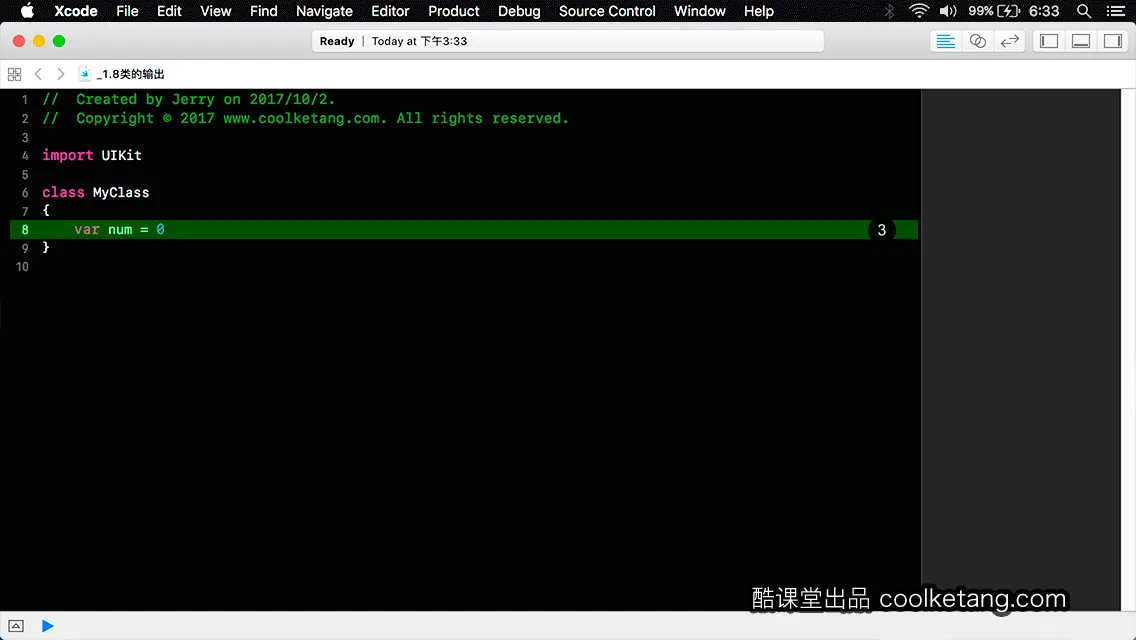Click the closing brace on line 9
The width and height of the screenshot is (1136, 640).
point(46,247)
